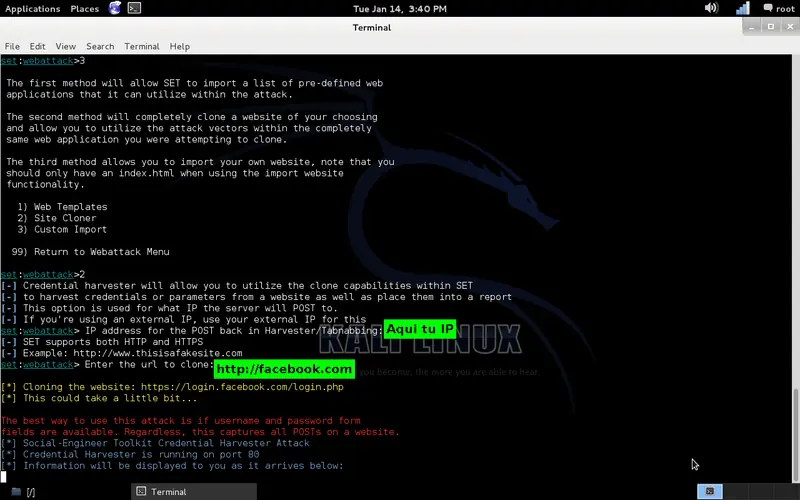Launch terminal from top panel icon

134,8
